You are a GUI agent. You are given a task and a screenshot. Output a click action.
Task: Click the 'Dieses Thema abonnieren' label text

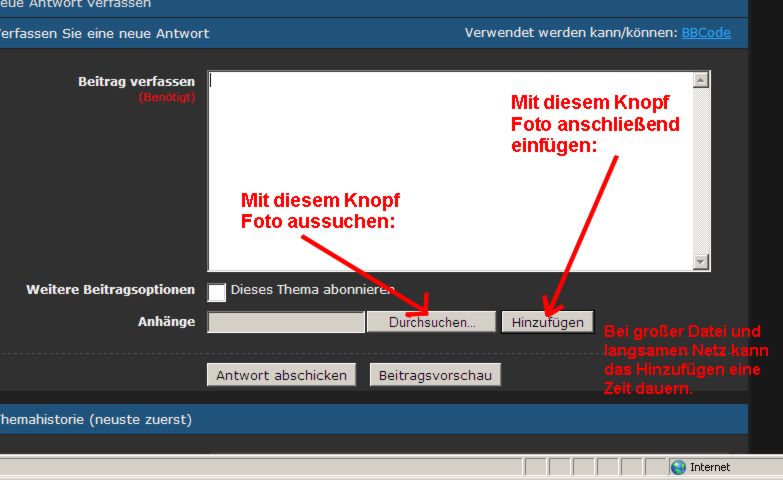[310, 290]
